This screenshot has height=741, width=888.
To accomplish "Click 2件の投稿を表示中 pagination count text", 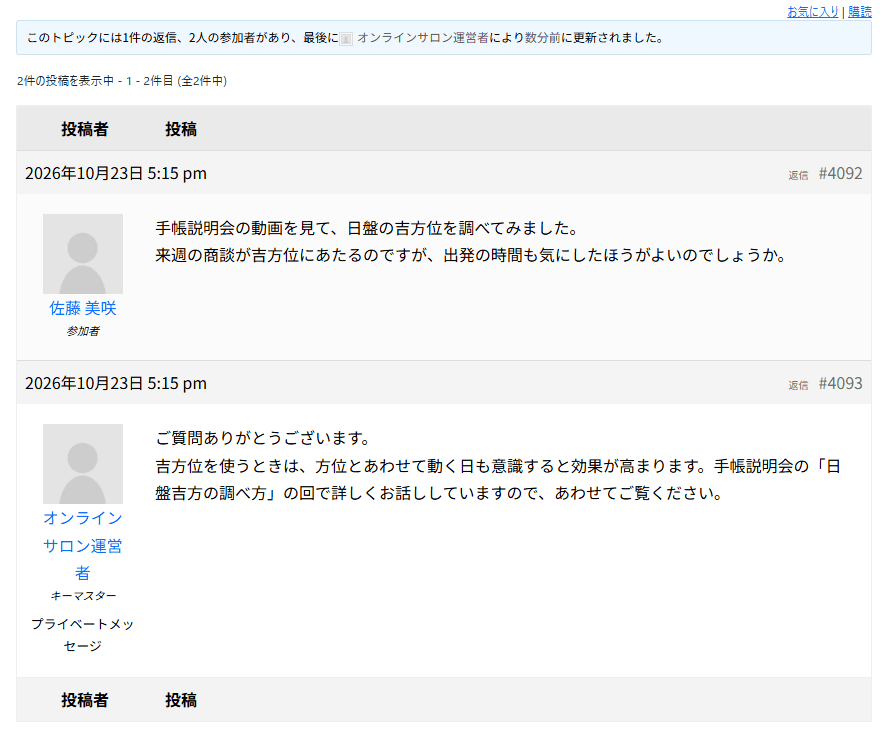I will tap(122, 81).
